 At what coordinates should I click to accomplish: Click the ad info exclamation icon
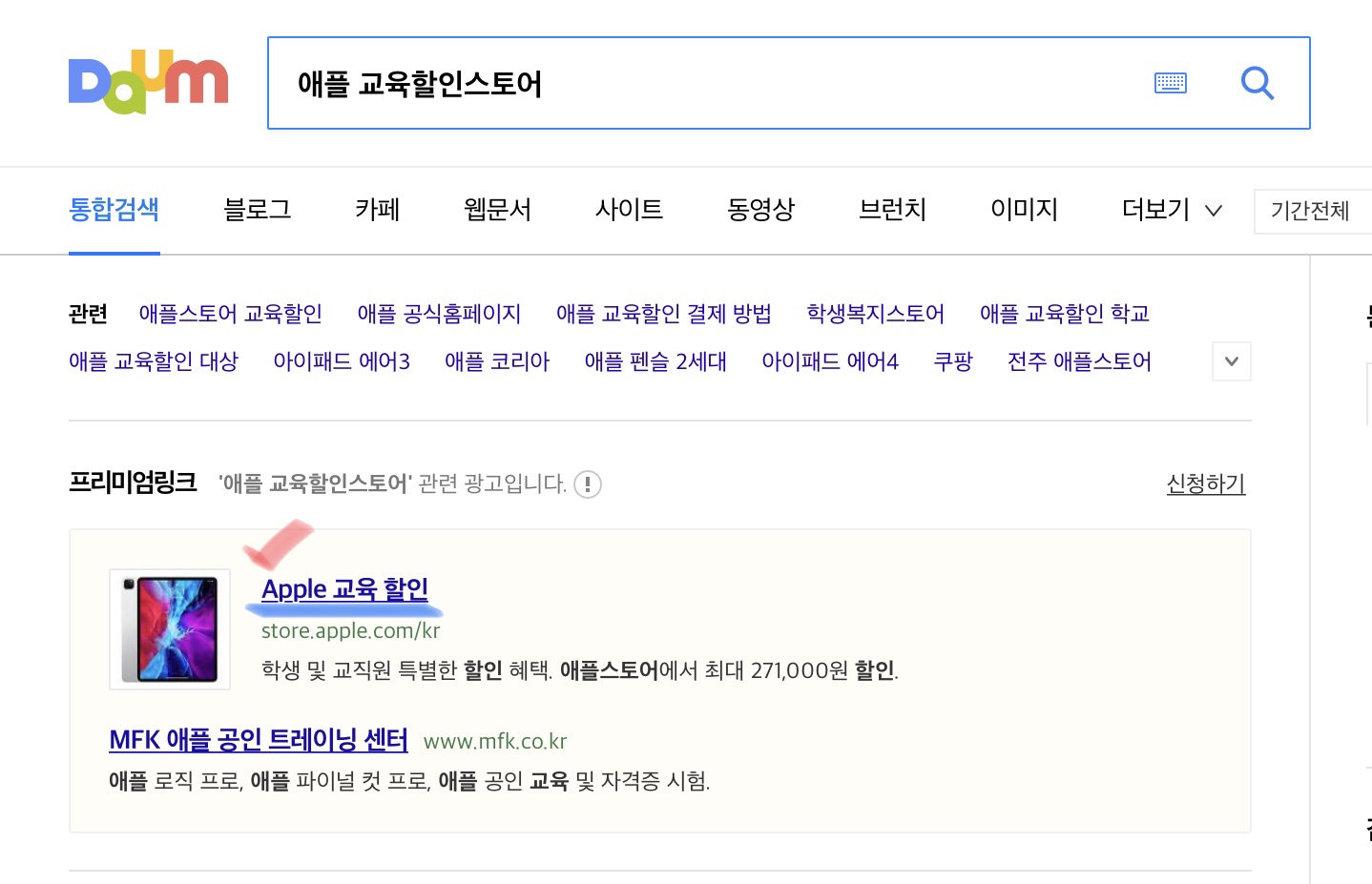[588, 484]
